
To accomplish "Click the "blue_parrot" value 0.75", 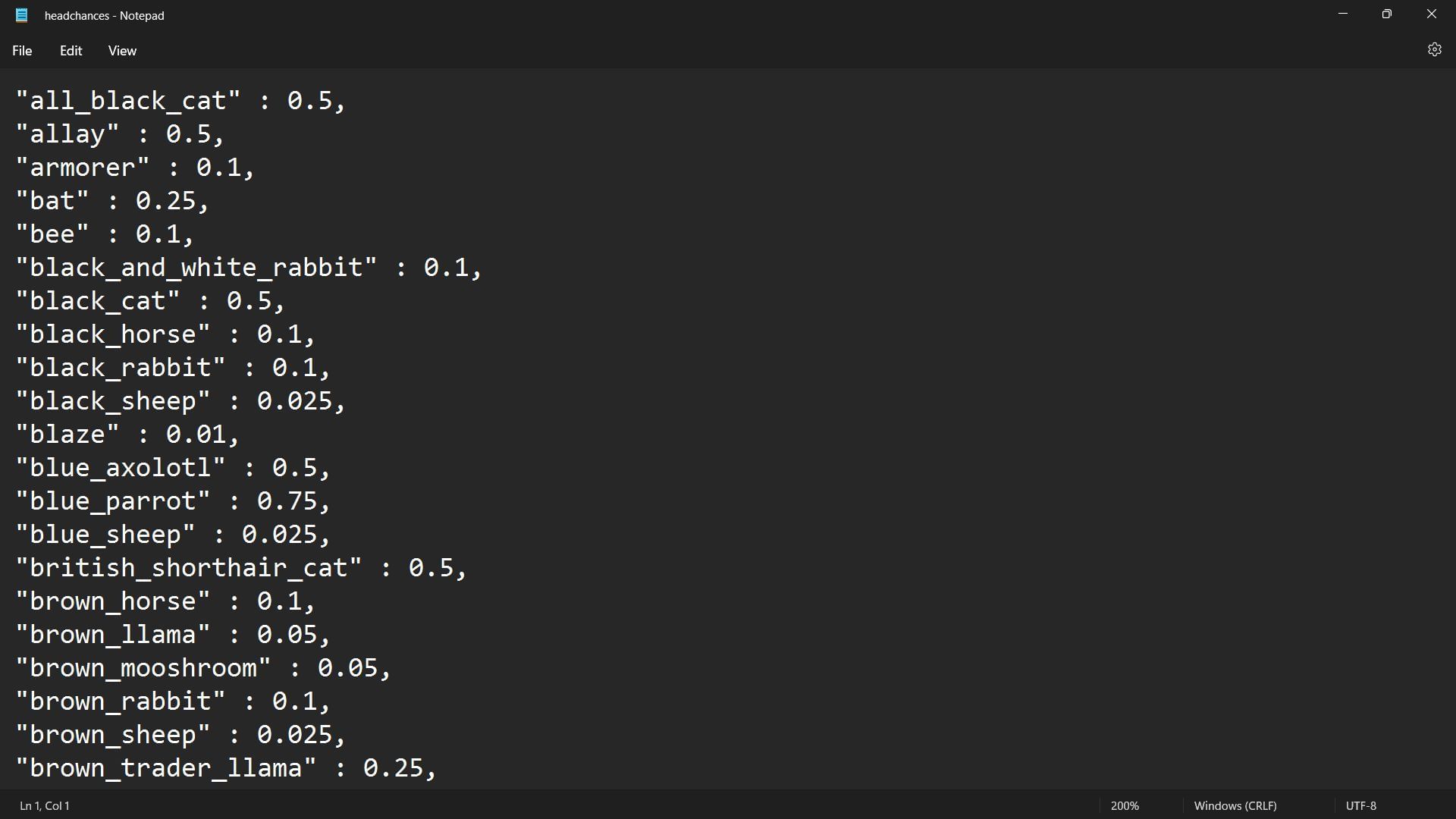I will (287, 501).
